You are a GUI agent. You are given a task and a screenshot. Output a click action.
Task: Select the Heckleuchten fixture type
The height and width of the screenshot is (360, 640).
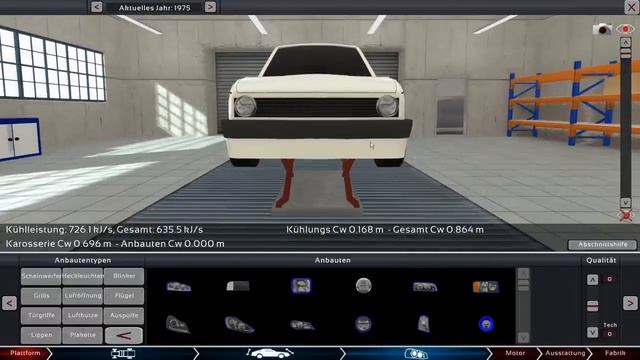(82, 276)
